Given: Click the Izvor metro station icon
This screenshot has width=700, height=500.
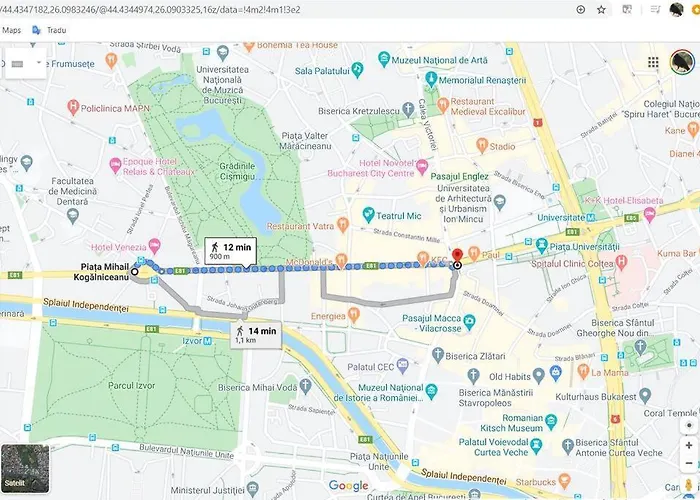Looking at the screenshot, I should click(208, 341).
